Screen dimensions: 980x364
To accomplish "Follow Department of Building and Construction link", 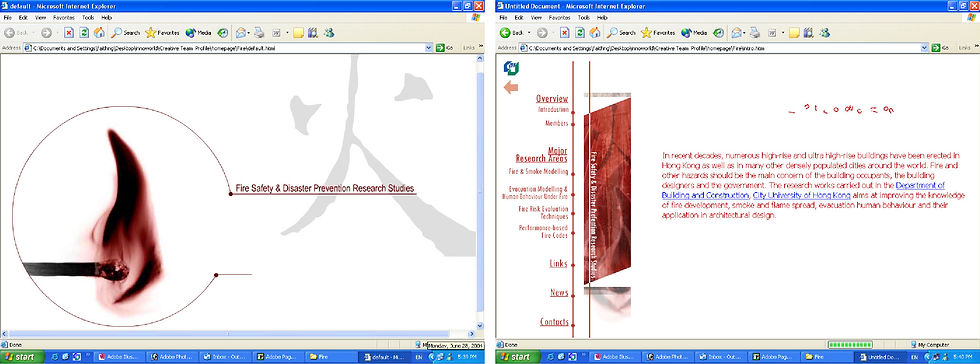I will click(x=803, y=191).
